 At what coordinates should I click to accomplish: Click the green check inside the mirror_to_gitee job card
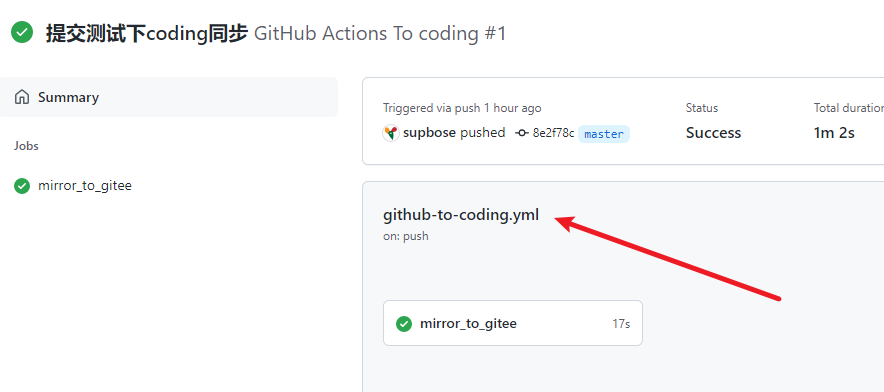(404, 324)
